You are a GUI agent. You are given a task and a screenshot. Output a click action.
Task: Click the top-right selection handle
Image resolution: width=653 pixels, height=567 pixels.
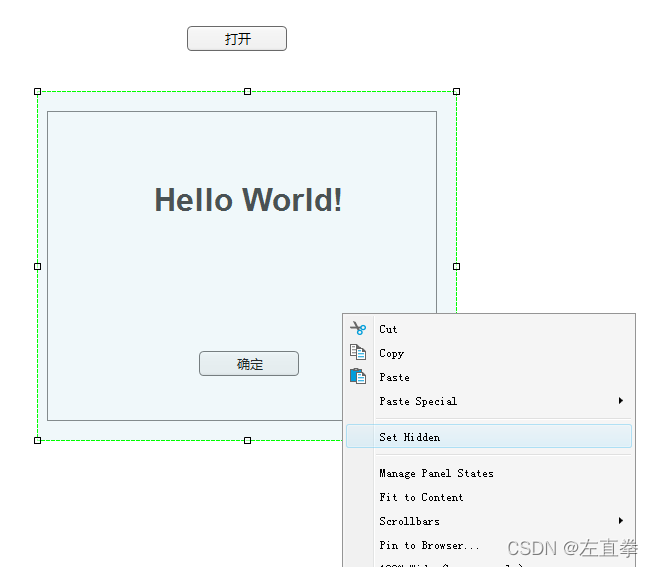coord(456,92)
